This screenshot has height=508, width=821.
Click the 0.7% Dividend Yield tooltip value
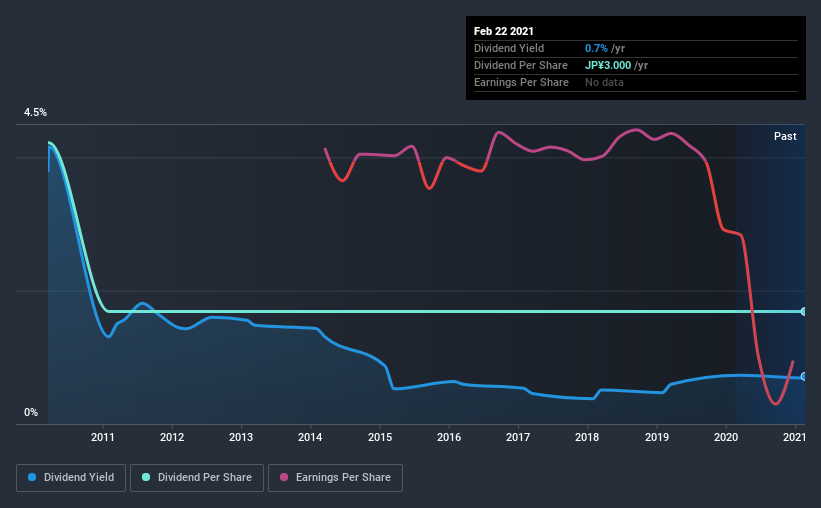(x=595, y=48)
